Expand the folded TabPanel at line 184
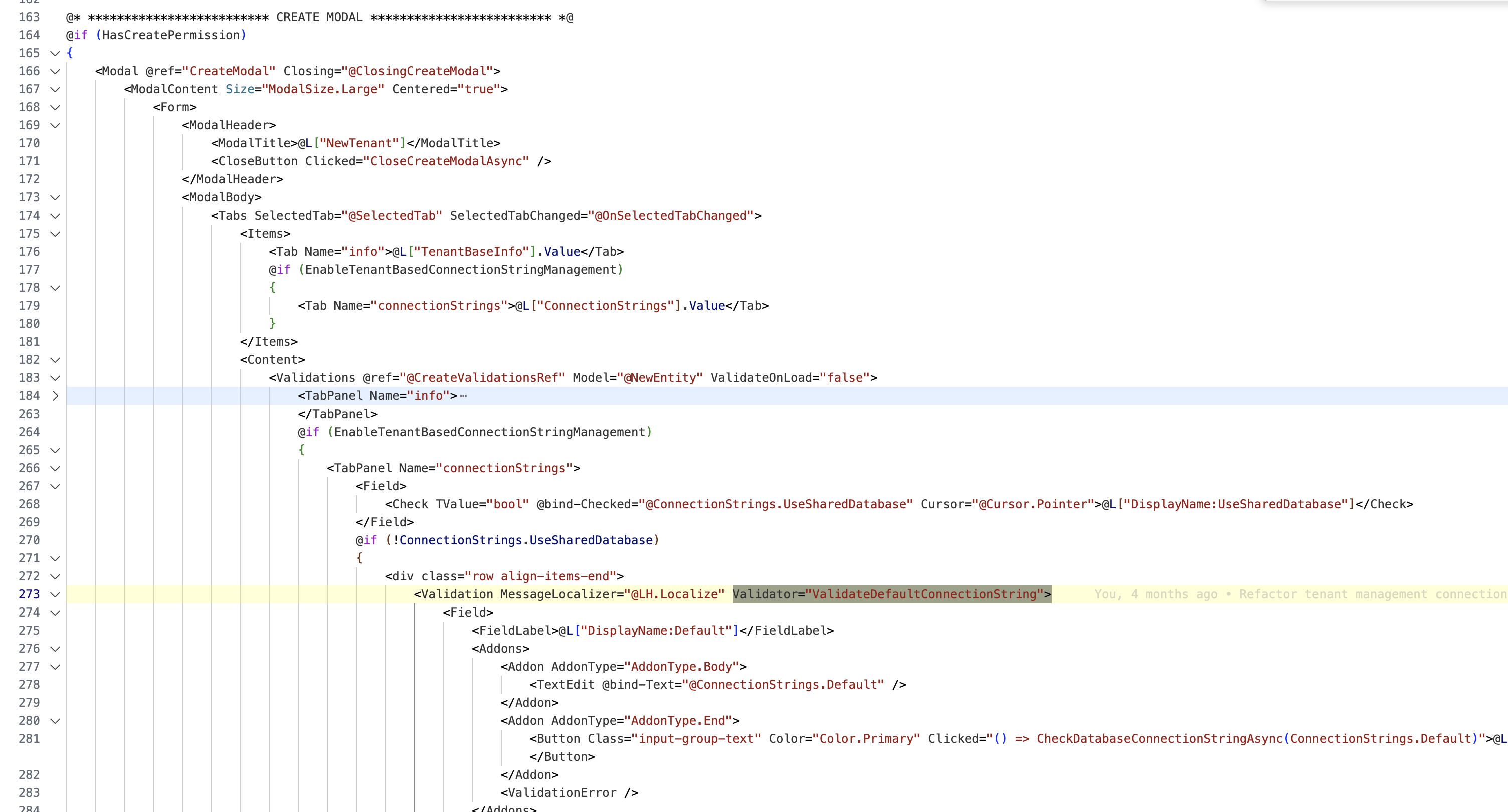This screenshot has width=1508, height=812. point(55,396)
